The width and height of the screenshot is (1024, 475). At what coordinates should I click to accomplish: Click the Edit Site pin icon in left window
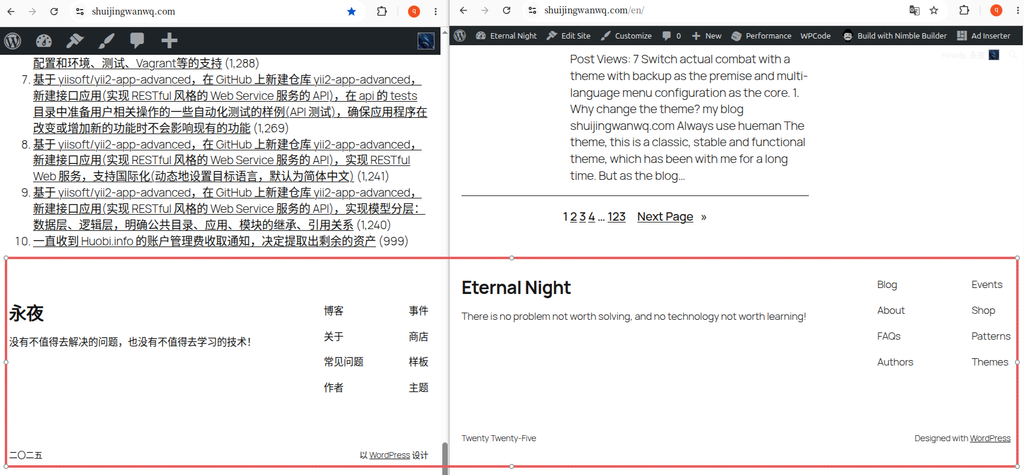point(75,41)
